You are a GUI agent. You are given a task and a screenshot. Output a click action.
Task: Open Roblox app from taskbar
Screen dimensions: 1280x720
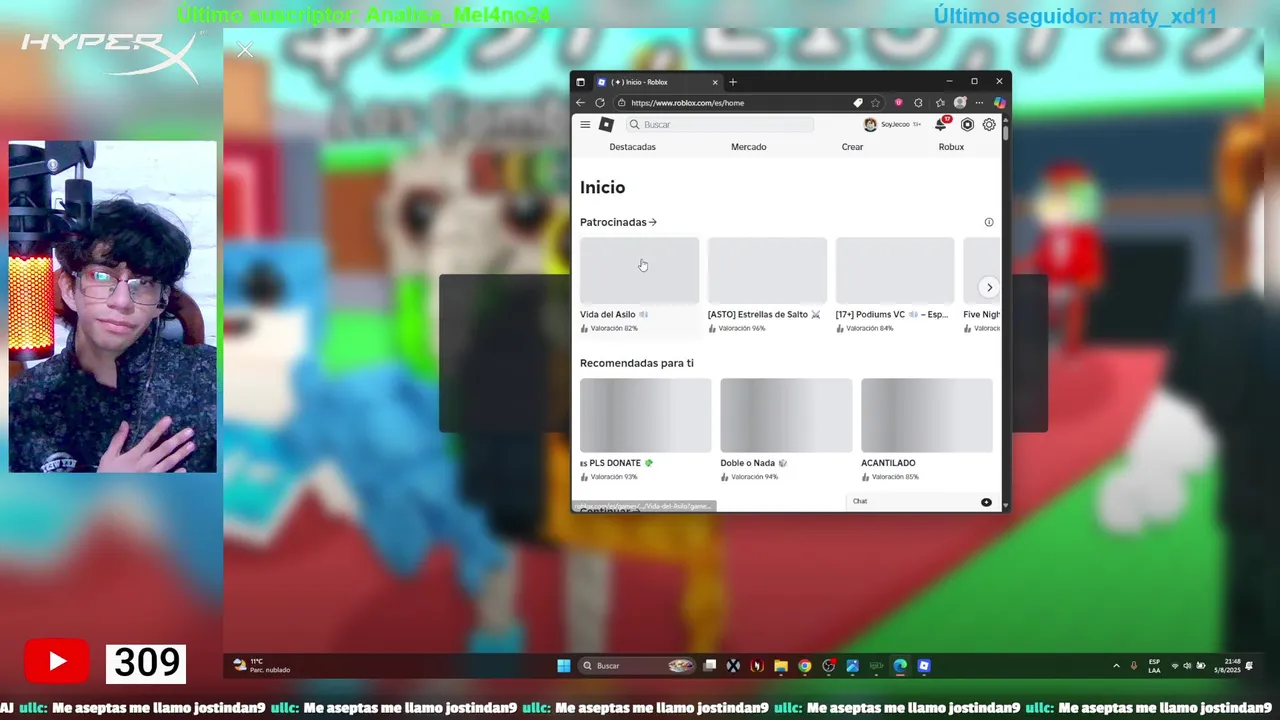tap(924, 666)
